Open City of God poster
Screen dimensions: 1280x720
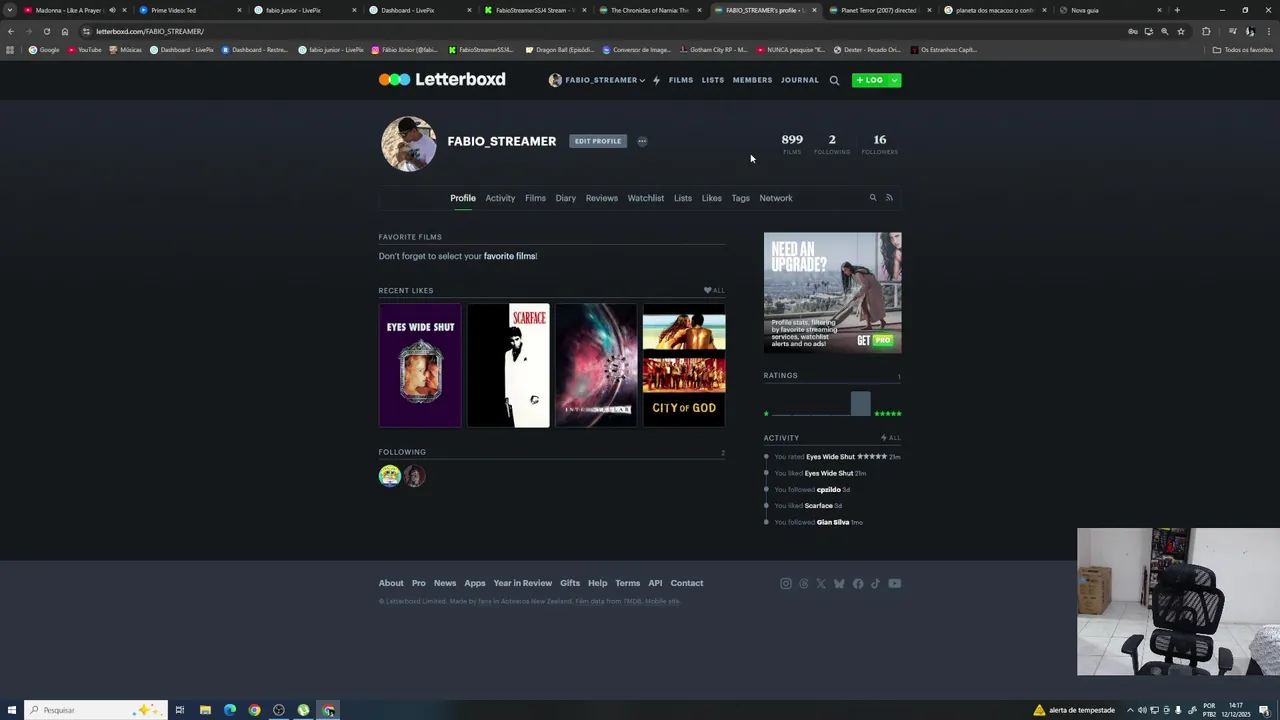click(x=684, y=365)
